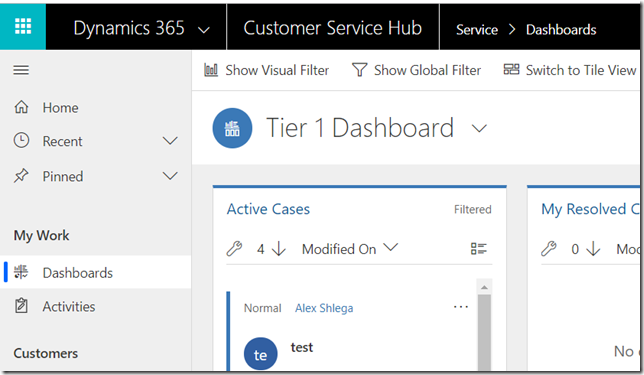Expand the Pinned section chevron
This screenshot has width=644, height=375.
[x=170, y=176]
